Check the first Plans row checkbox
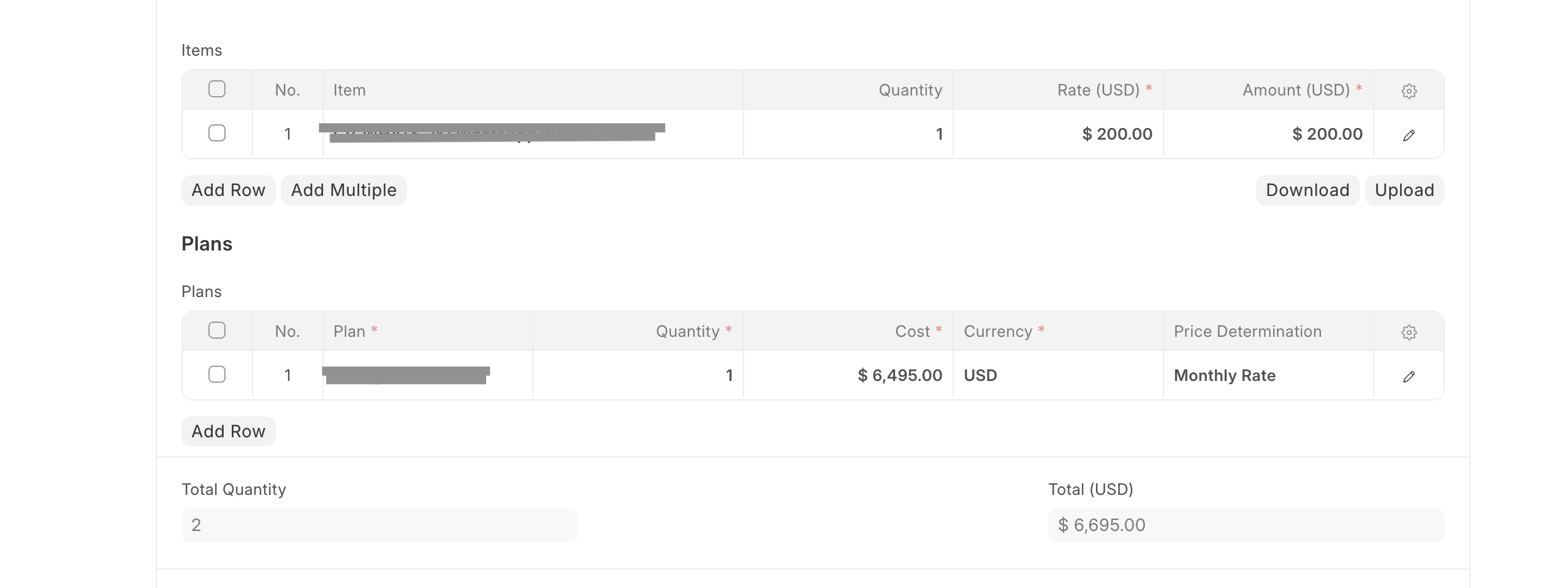The width and height of the screenshot is (1568, 588). point(217,374)
